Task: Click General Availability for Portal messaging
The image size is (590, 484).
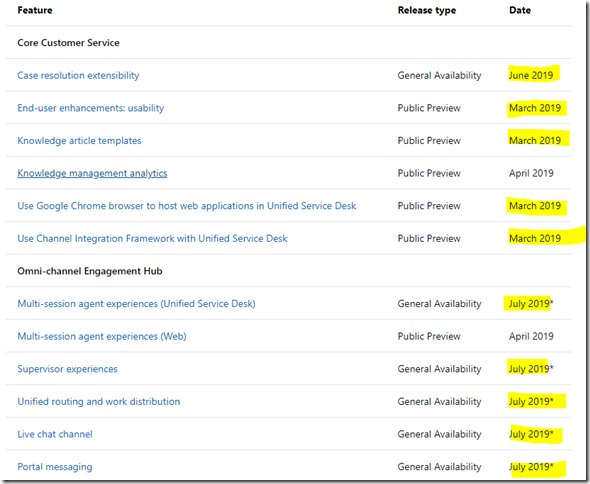Action: (x=439, y=467)
